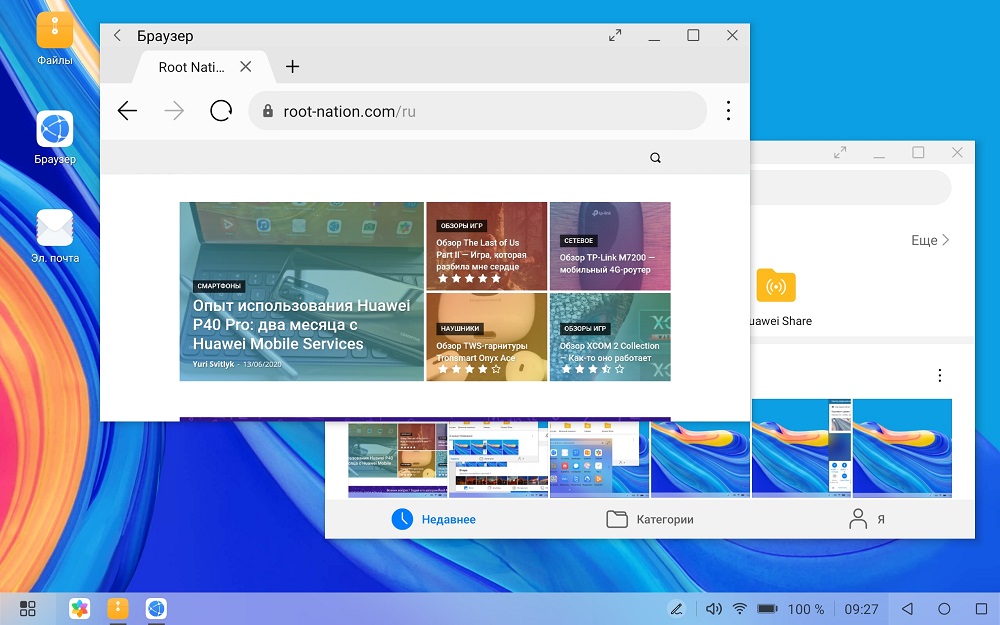Image resolution: width=1000 pixels, height=625 pixels.
Task: Toggle fullscreen for the Files window
Action: tap(840, 152)
